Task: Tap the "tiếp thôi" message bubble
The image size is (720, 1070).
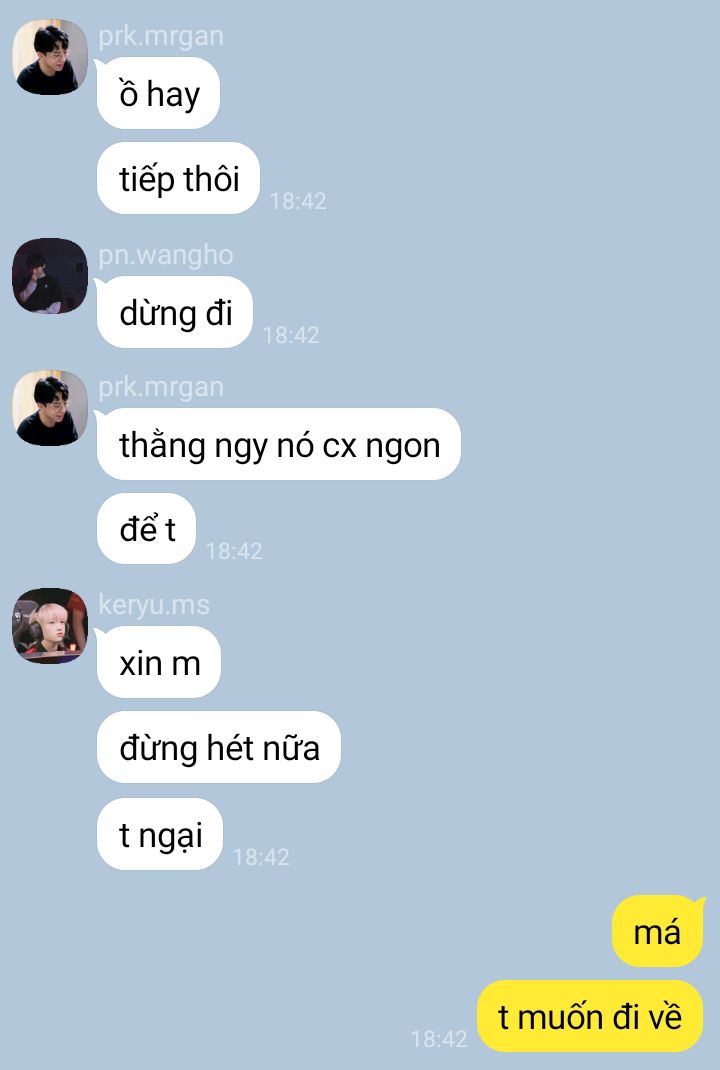Action: [x=178, y=178]
